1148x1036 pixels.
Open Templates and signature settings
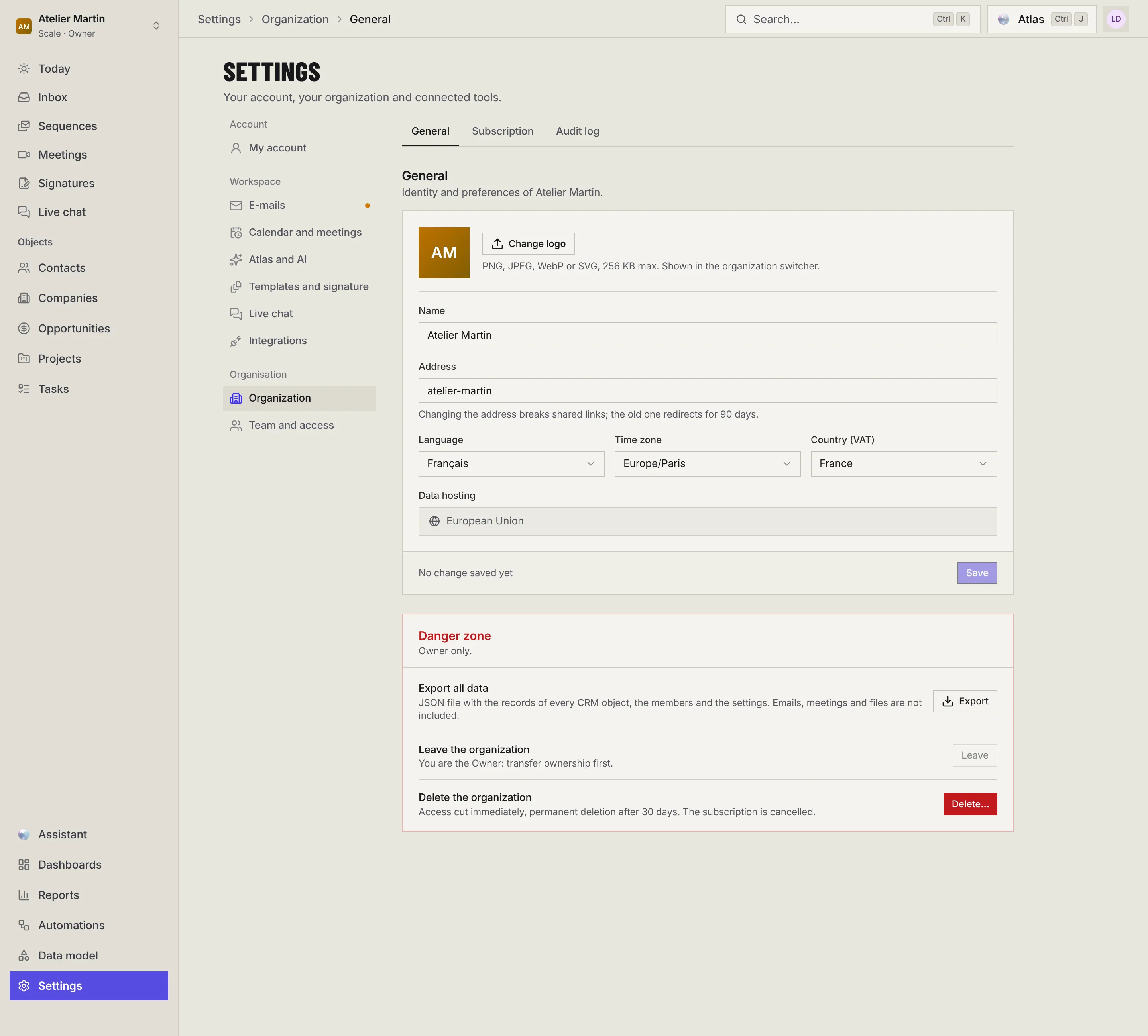299,286
